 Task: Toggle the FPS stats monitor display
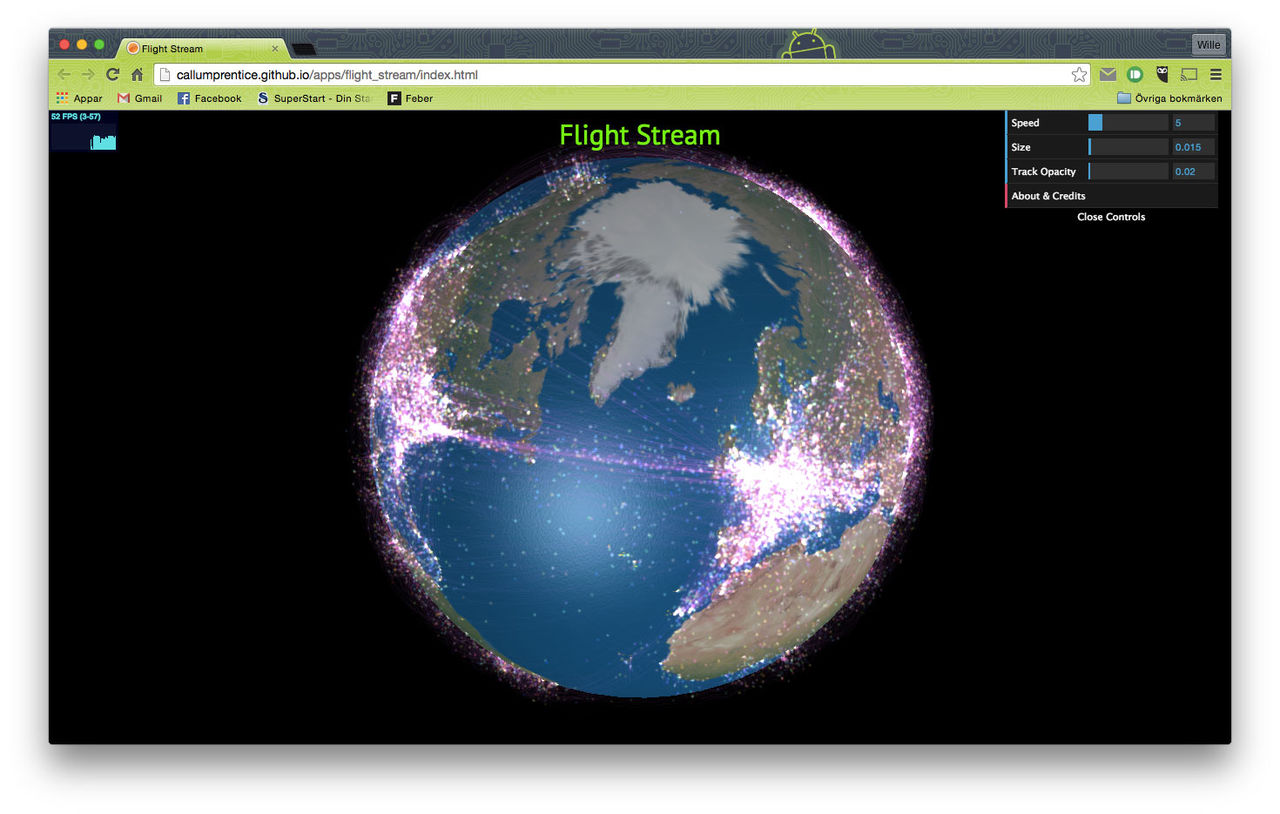84,131
